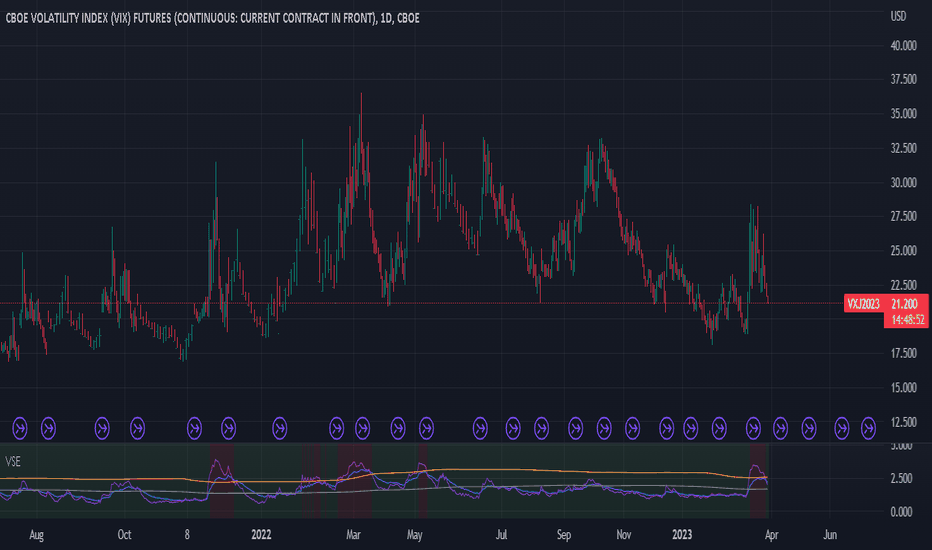Click the contract switch marker nearest the Jun label
Viewport: 932px width, 550px height.
(842, 428)
